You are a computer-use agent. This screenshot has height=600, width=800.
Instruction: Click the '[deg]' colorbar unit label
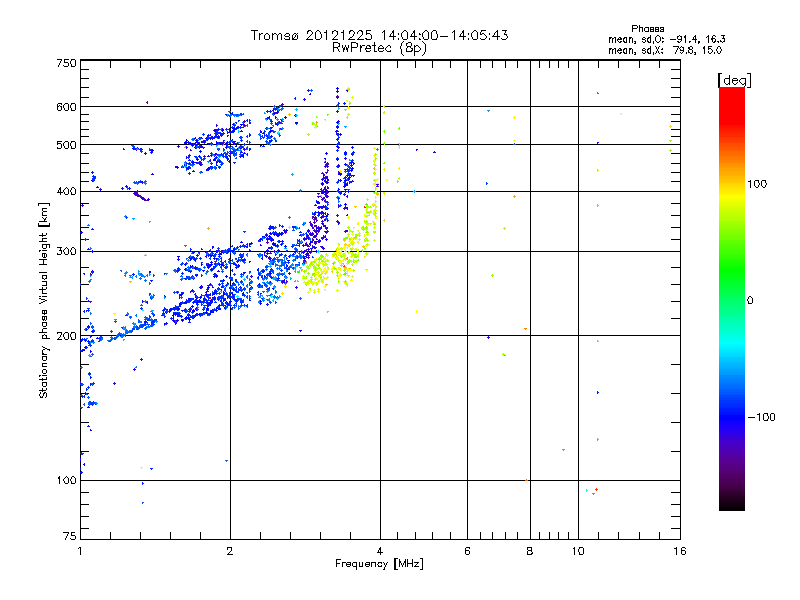pyautogui.click(x=734, y=80)
